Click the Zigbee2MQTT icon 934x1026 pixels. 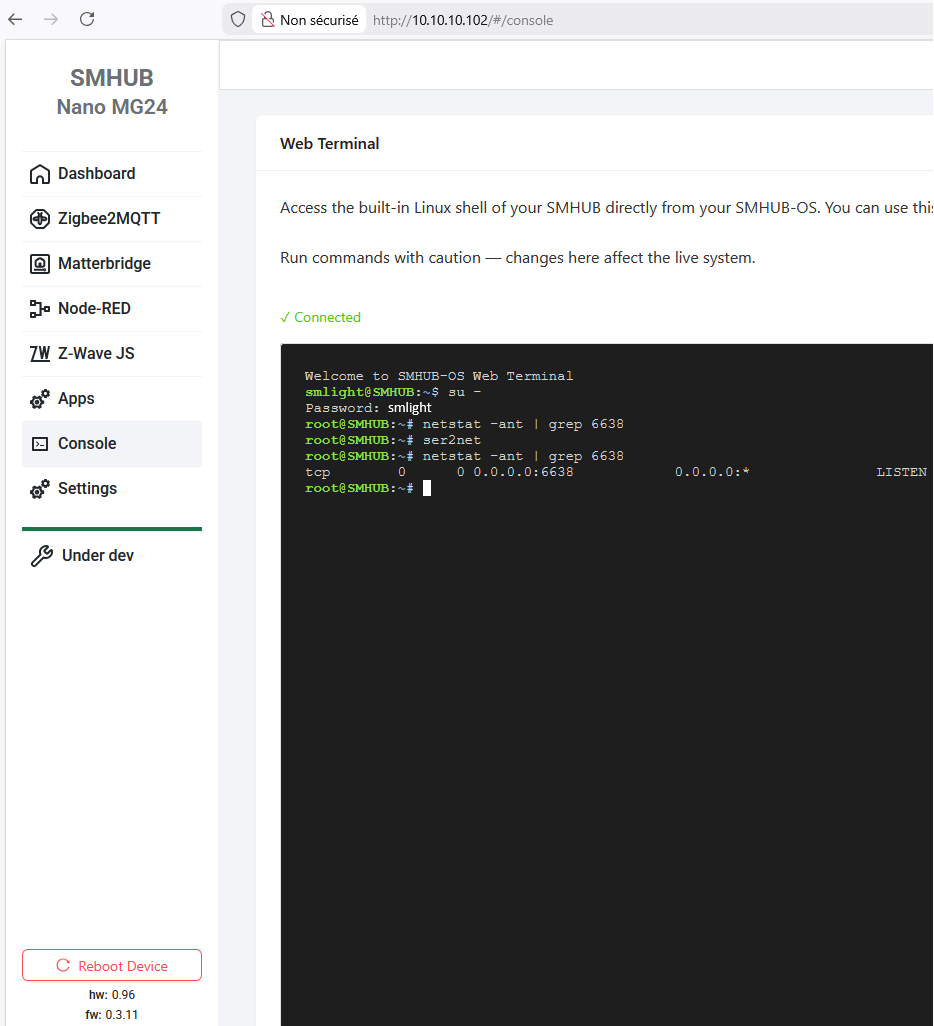[39, 219]
